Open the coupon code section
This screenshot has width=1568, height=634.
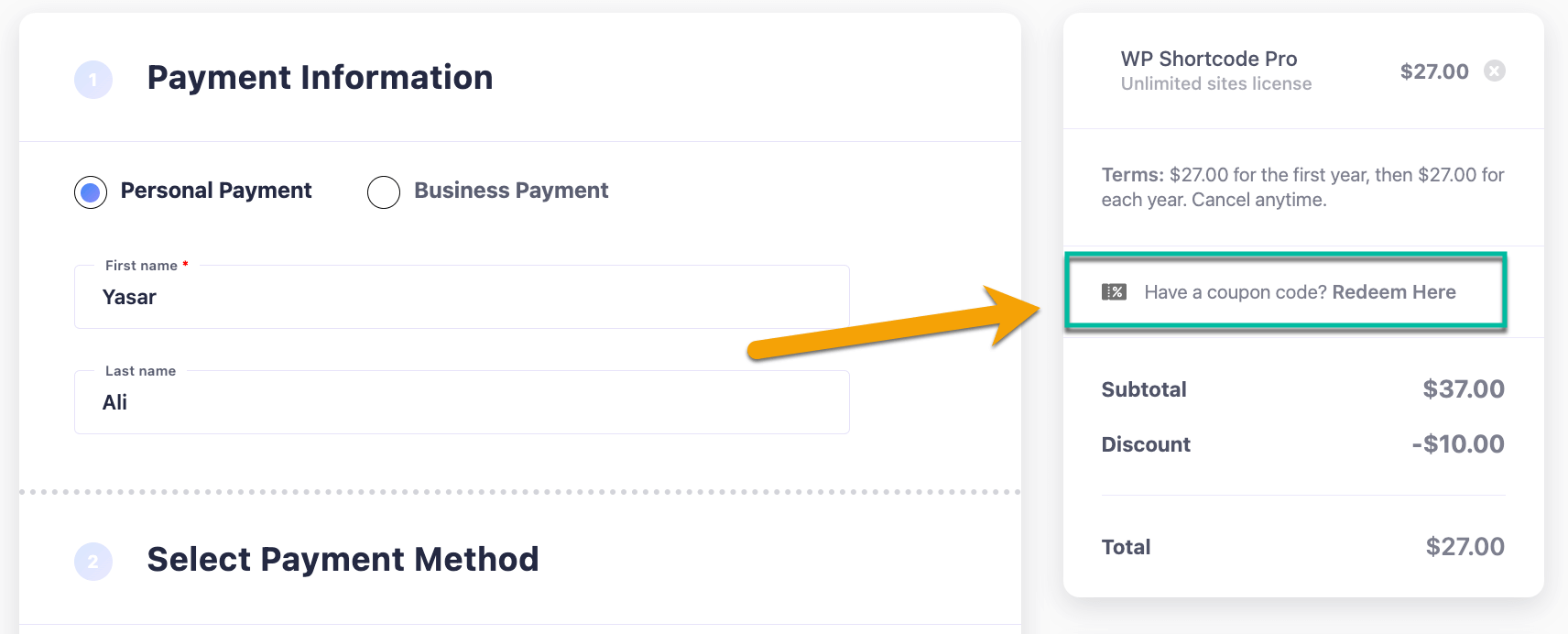(1286, 291)
